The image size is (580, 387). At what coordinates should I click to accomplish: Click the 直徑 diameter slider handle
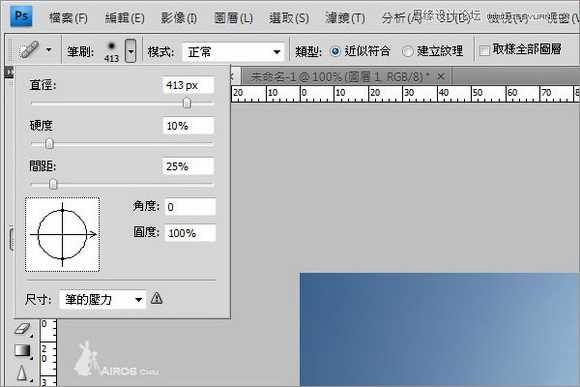point(187,103)
